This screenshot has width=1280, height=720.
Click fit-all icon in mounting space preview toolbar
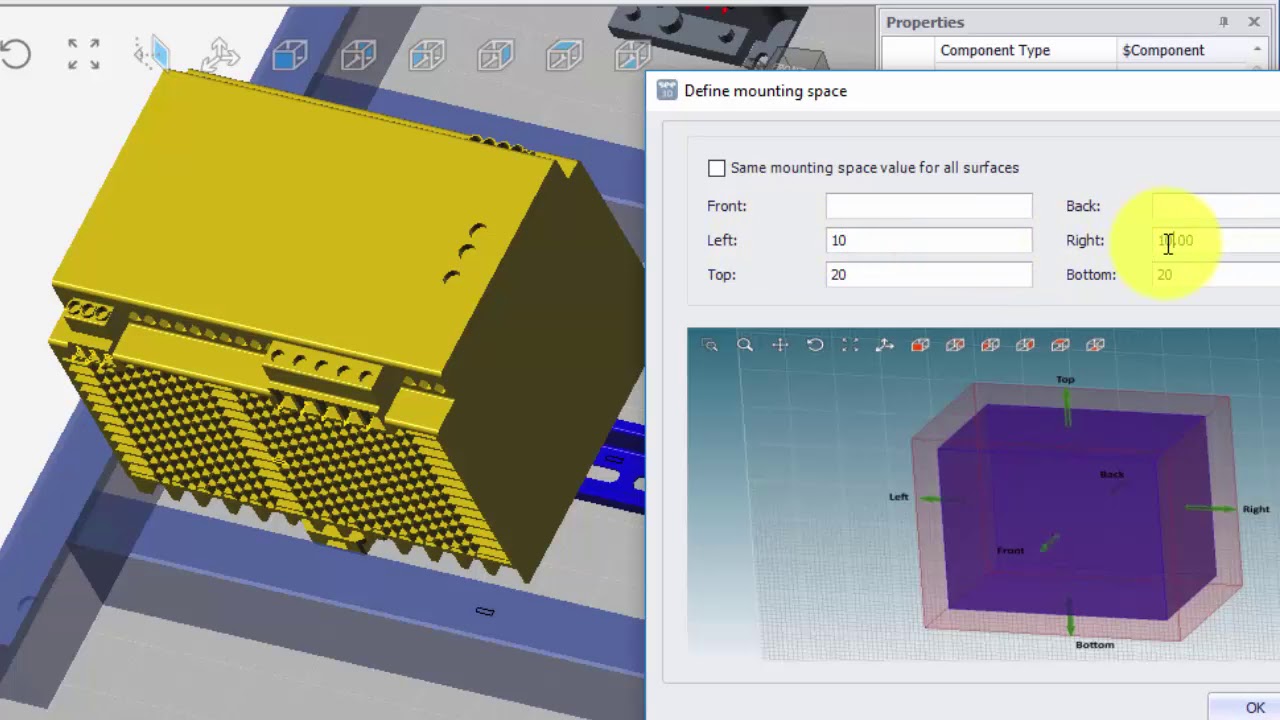click(850, 345)
